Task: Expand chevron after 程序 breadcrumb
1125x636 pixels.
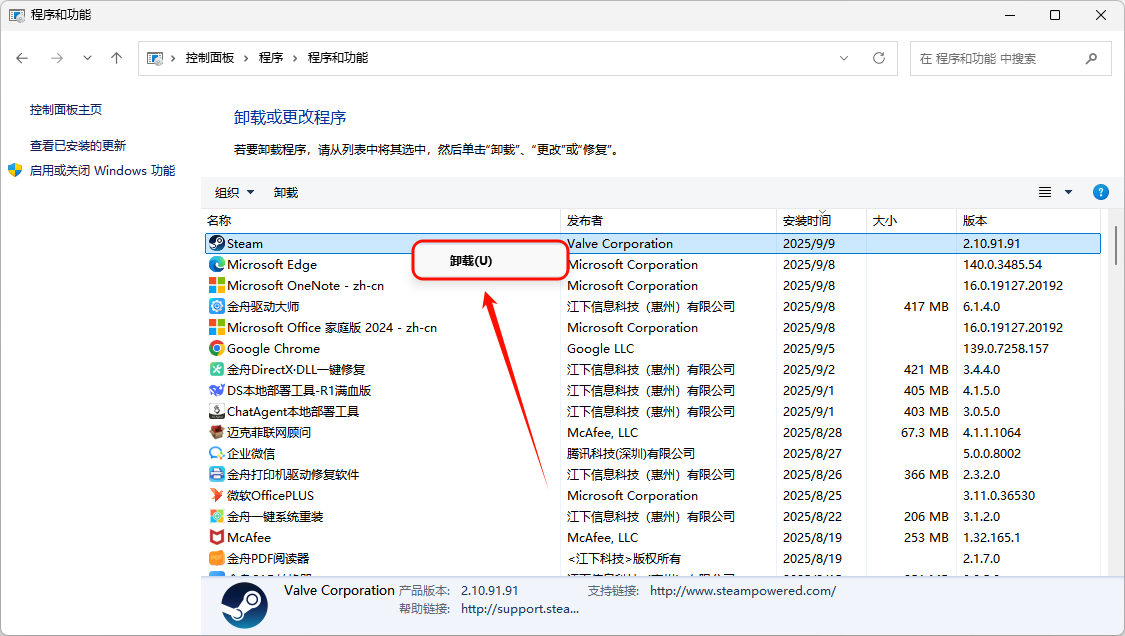Action: click(294, 58)
